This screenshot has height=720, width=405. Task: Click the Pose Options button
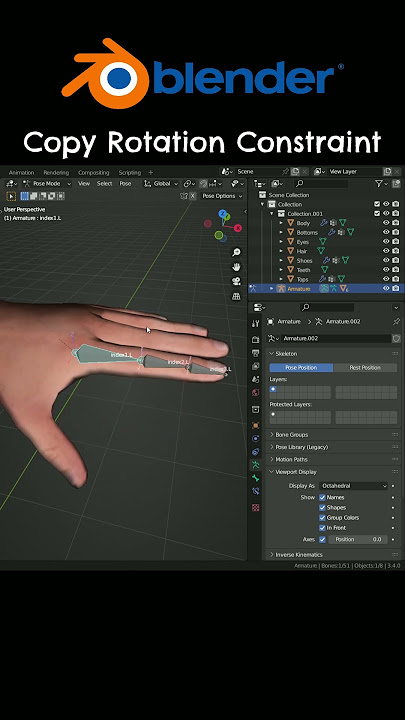pyautogui.click(x=222, y=196)
